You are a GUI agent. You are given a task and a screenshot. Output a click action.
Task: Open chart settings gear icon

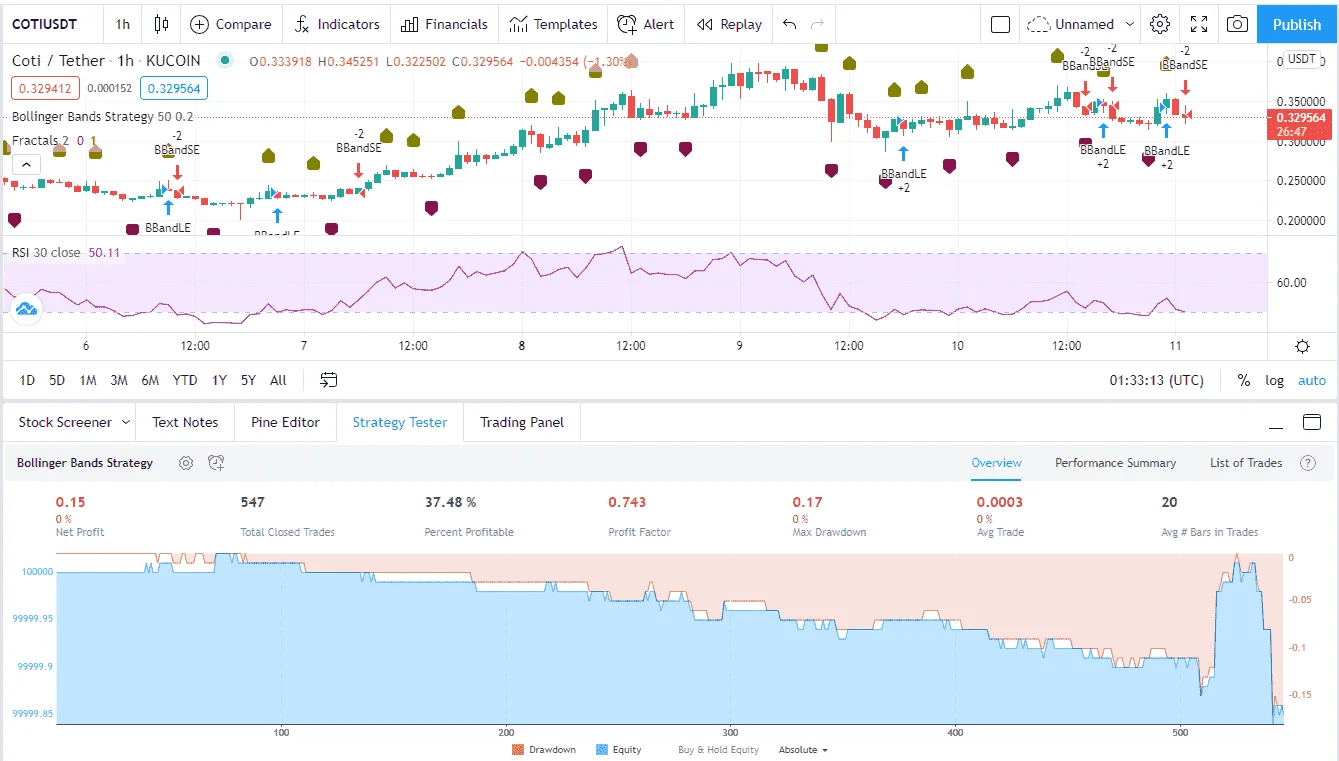(x=1160, y=24)
